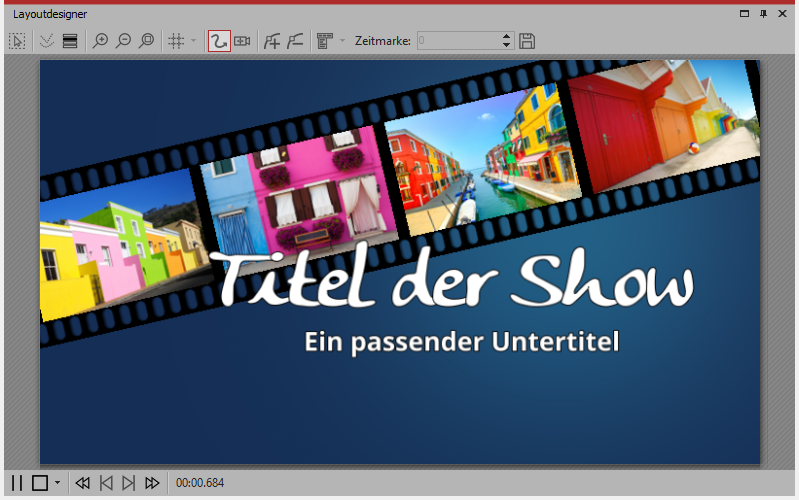The height and width of the screenshot is (500, 799).
Task: Toggle the motion path tool
Action: click(219, 41)
